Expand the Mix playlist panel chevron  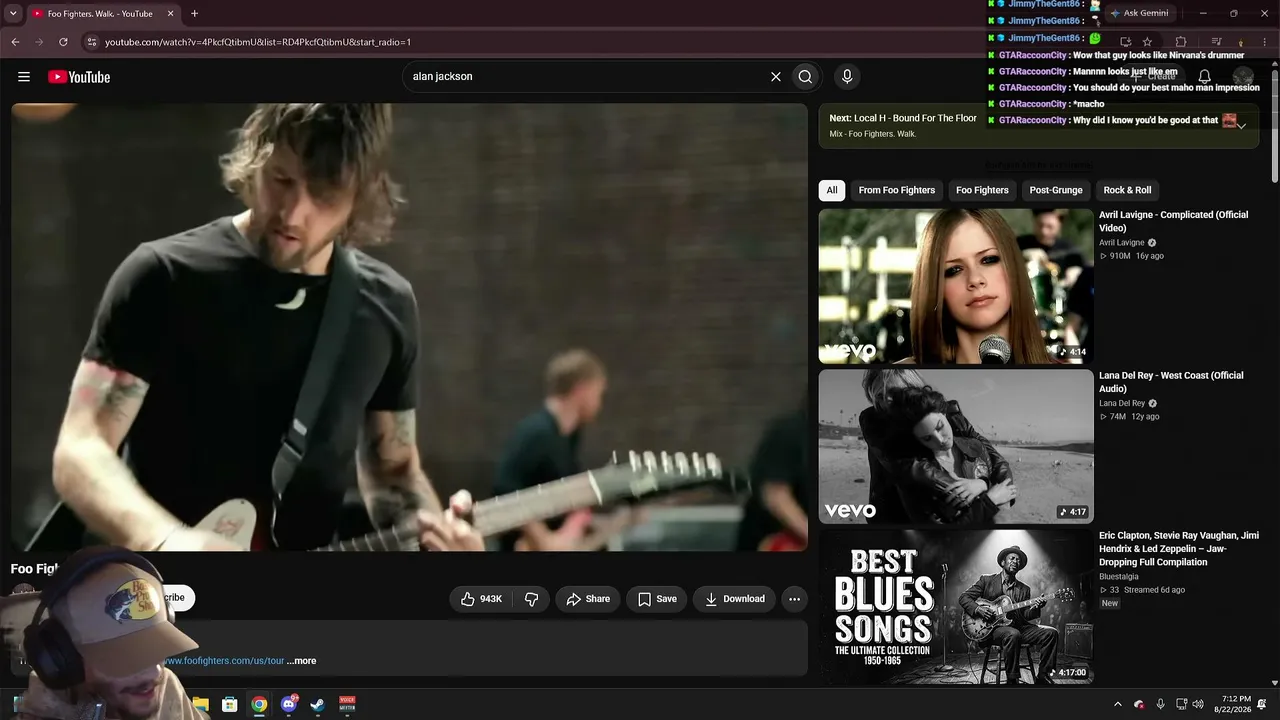1241,126
